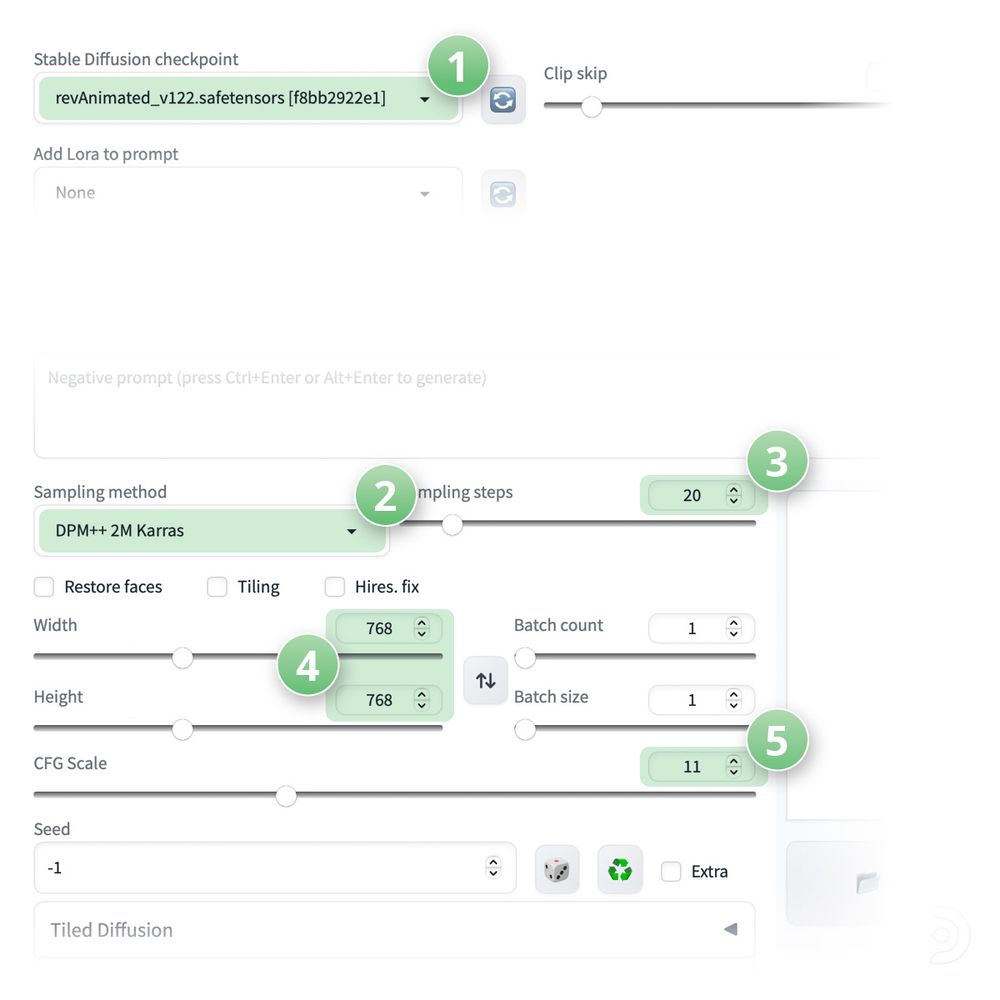Toggle the Tiling checkbox
This screenshot has height=1000, width=1000.
coord(217,587)
